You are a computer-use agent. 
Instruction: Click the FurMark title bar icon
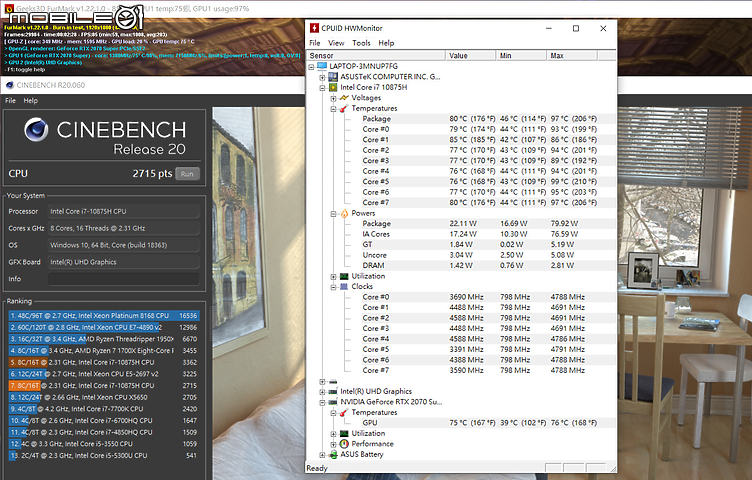pos(8,9)
